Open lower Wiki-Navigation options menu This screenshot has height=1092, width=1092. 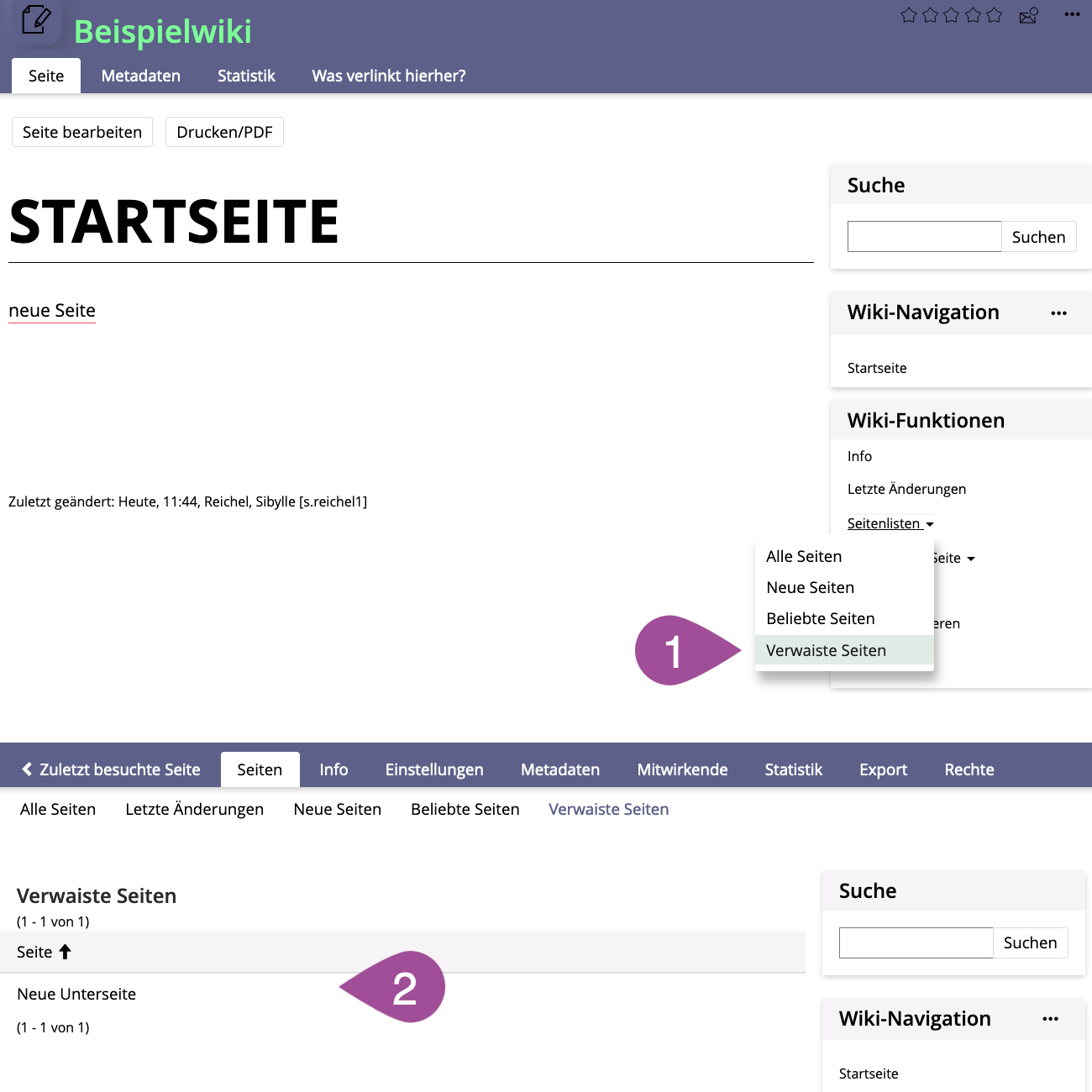pyautogui.click(x=1050, y=1019)
